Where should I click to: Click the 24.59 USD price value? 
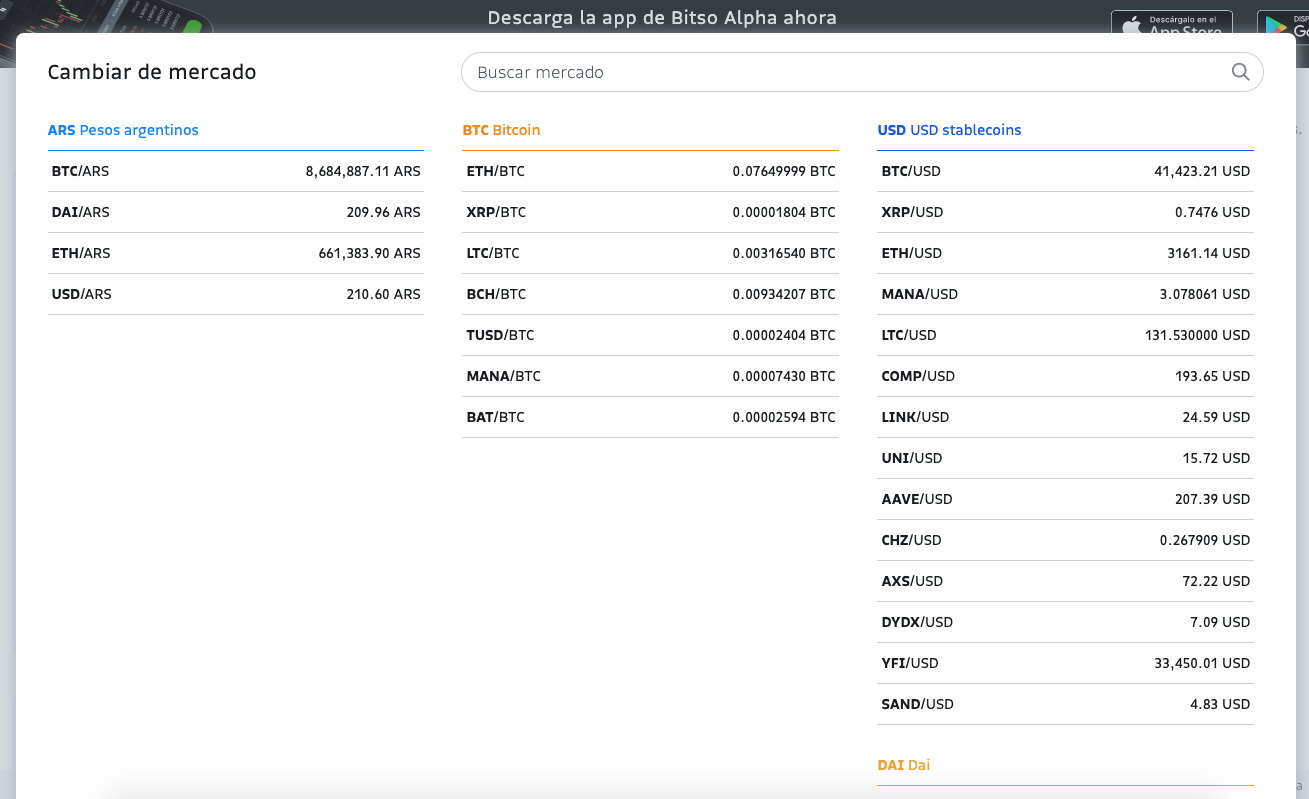[1217, 417]
